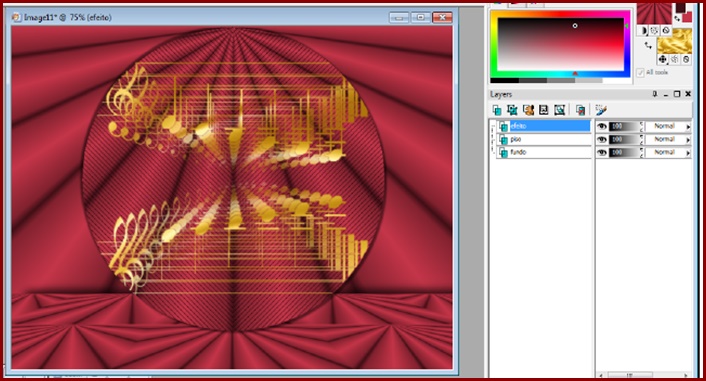Click the background transparent button
The height and width of the screenshot is (381, 706).
[686, 59]
